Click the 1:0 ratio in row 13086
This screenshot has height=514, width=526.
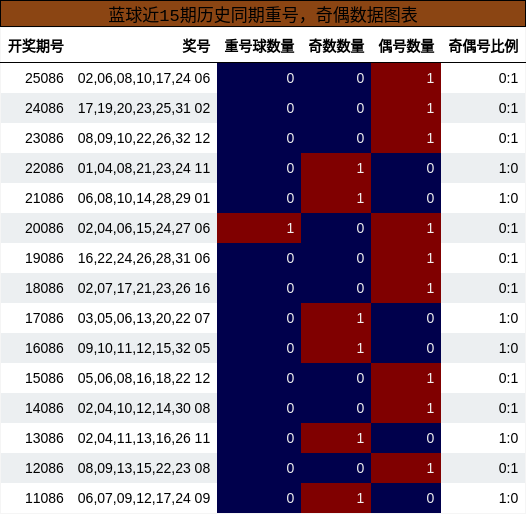tap(508, 438)
